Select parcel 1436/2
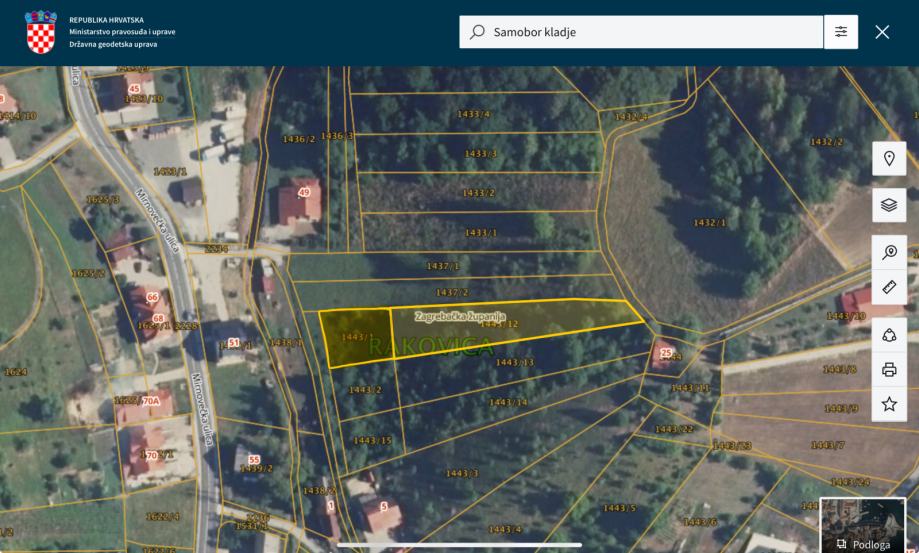Image resolution: width=919 pixels, height=553 pixels. click(299, 139)
